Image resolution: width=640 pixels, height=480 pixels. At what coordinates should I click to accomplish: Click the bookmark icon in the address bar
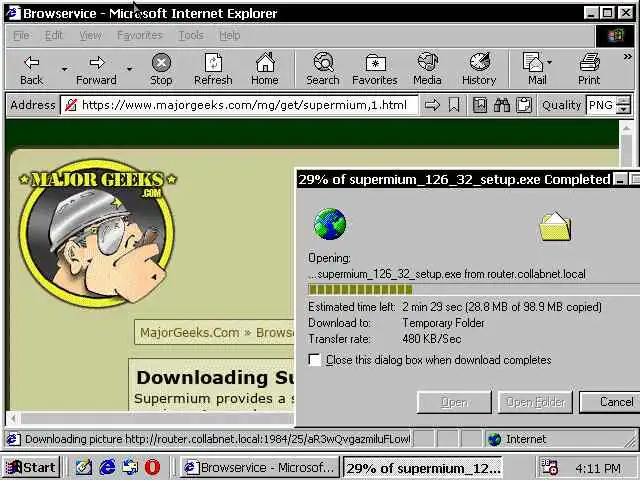pos(454,105)
